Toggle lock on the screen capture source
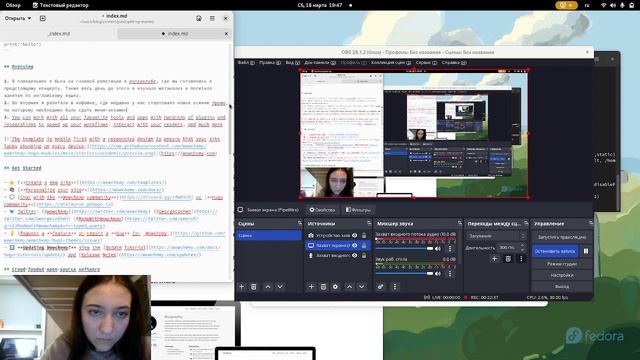 coord(364,245)
